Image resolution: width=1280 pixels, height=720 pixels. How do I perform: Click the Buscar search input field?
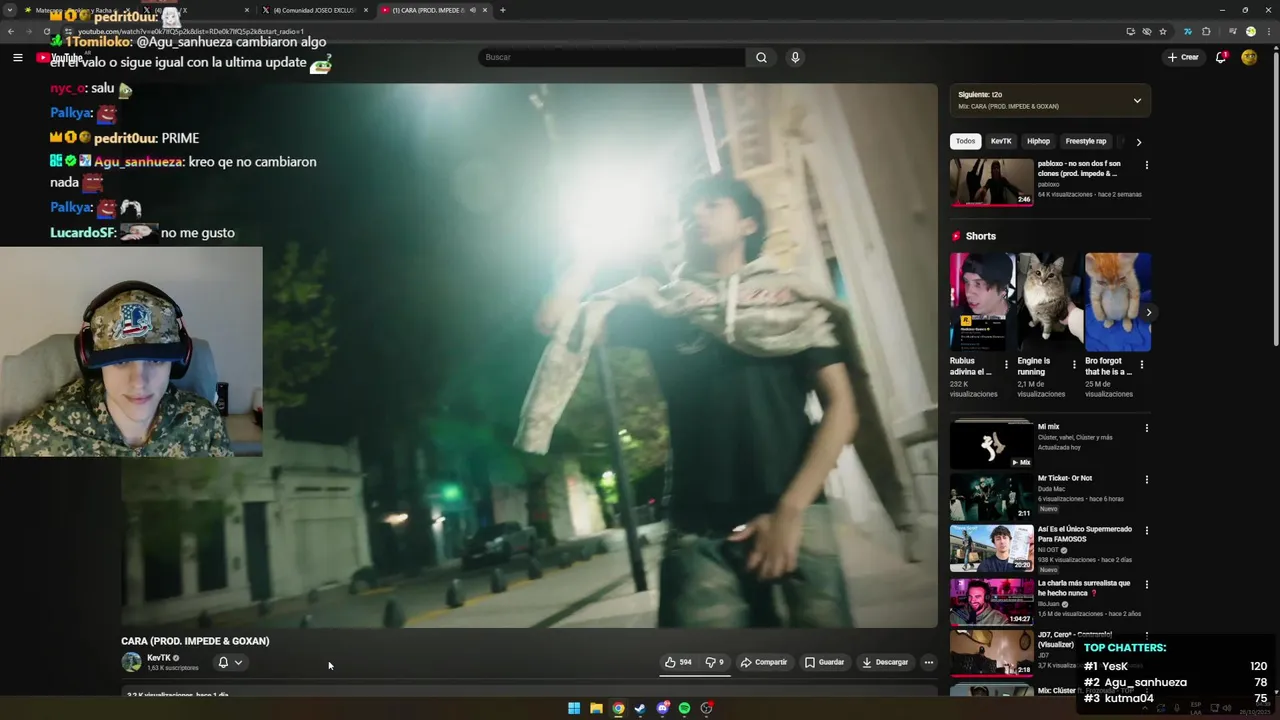[x=612, y=58]
